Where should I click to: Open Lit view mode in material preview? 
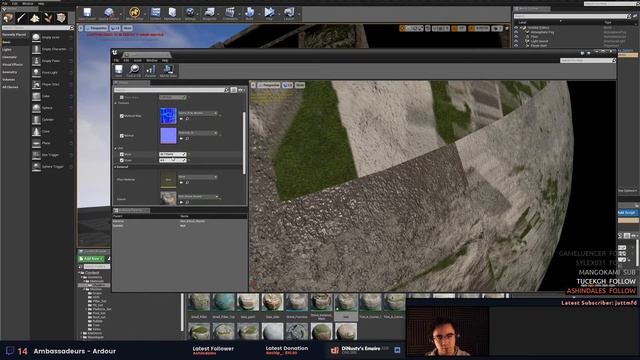(287, 85)
